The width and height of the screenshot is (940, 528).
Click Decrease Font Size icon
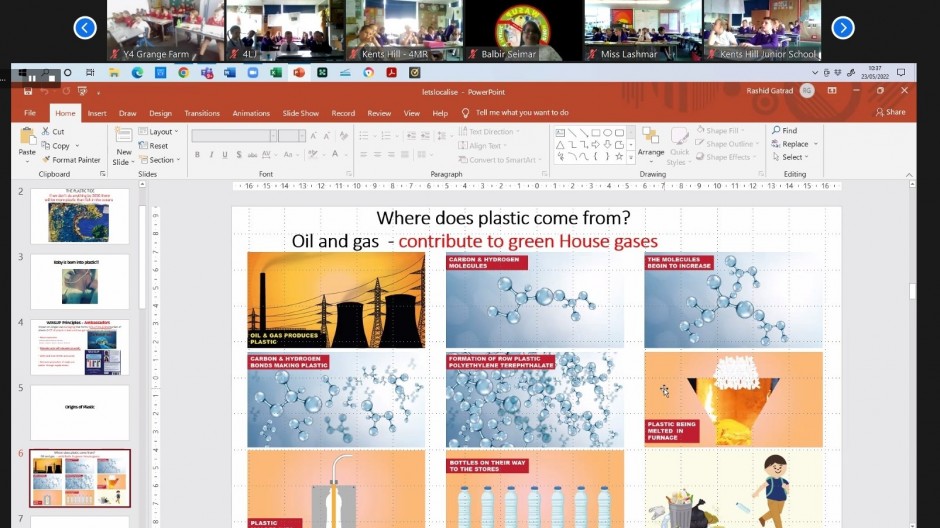[327, 136]
